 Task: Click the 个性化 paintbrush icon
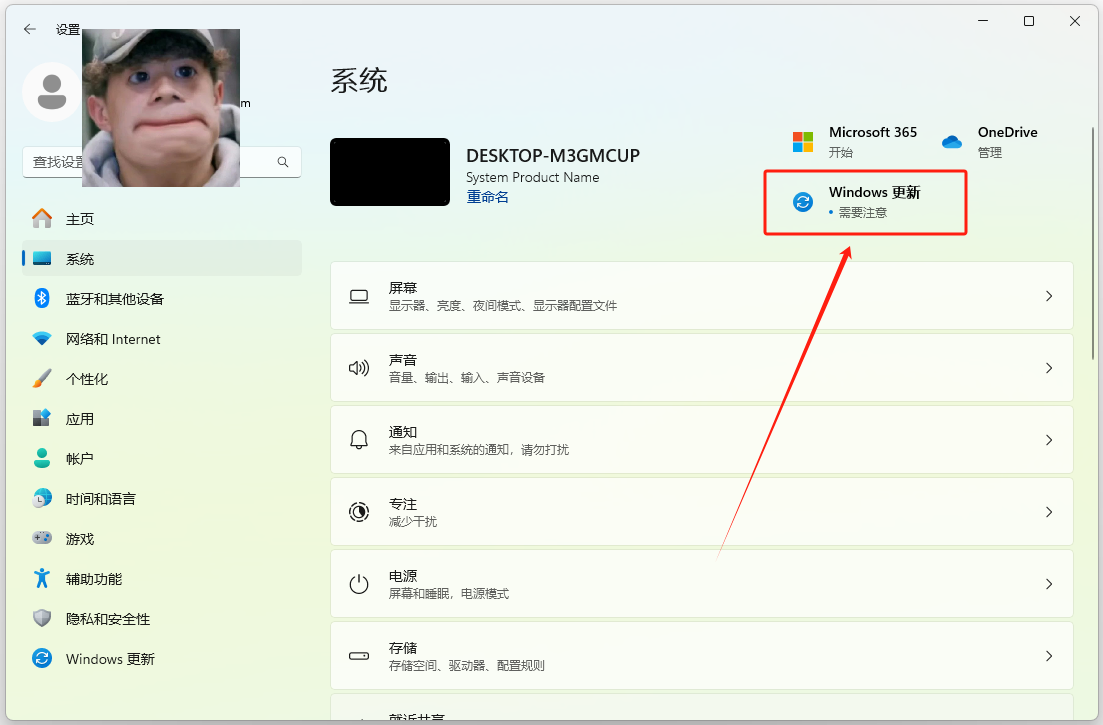[42, 378]
